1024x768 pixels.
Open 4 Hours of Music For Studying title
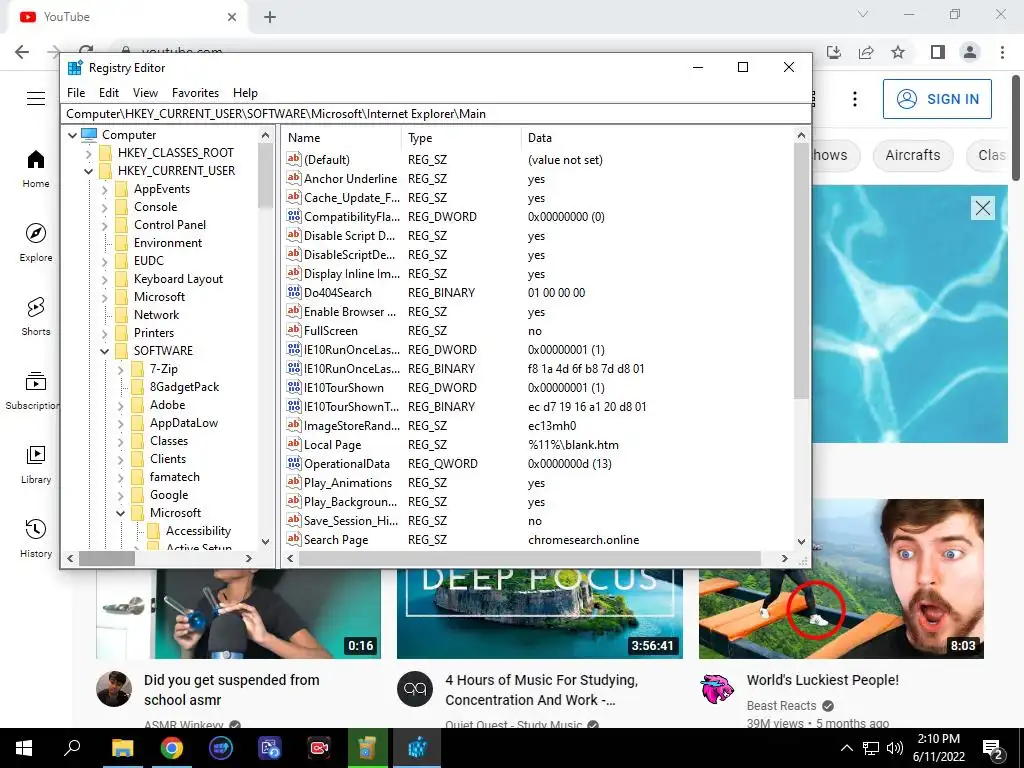point(541,690)
